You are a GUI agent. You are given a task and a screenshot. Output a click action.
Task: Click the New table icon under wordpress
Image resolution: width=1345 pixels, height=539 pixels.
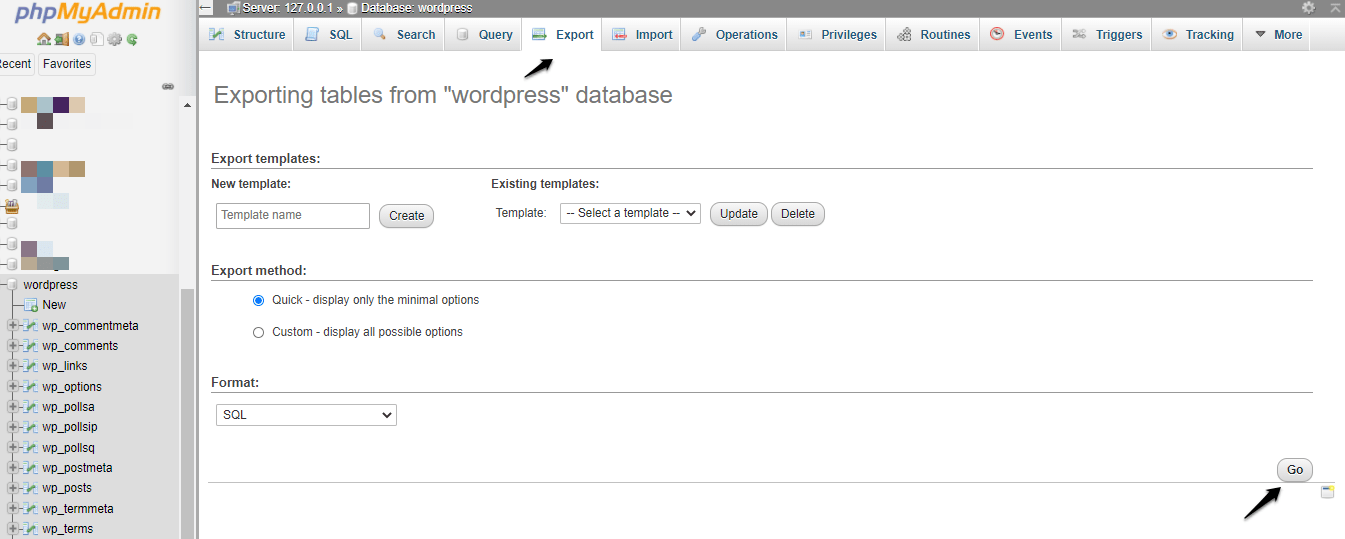[31, 305]
